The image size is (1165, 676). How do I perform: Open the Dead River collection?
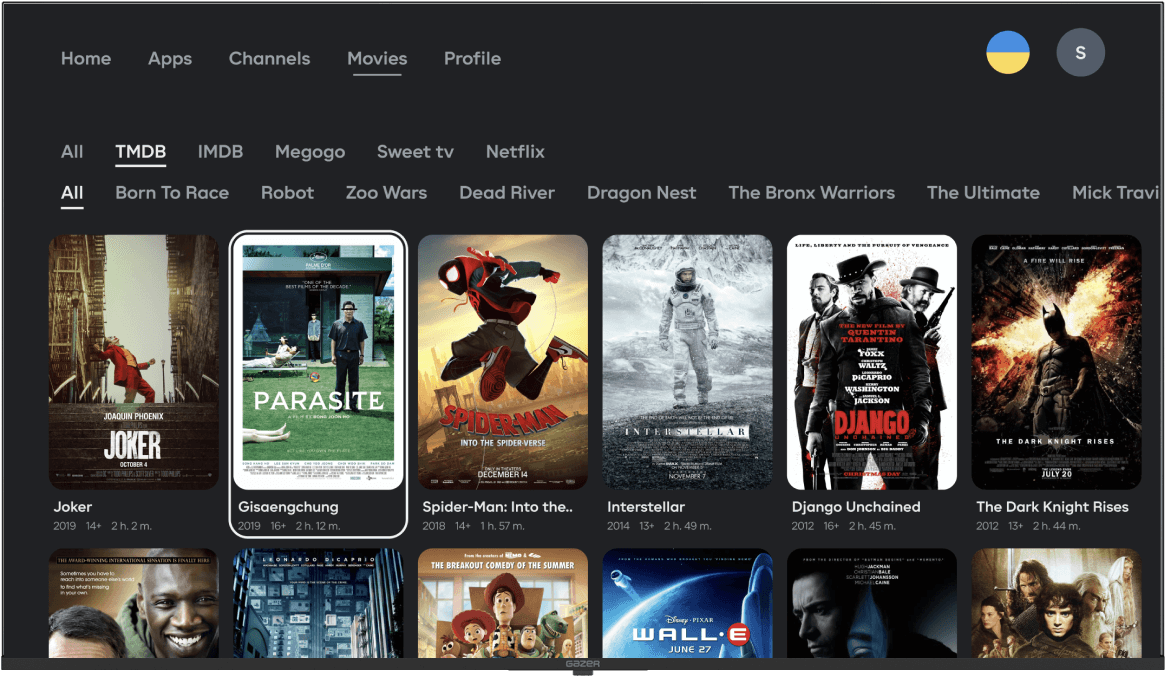click(507, 193)
